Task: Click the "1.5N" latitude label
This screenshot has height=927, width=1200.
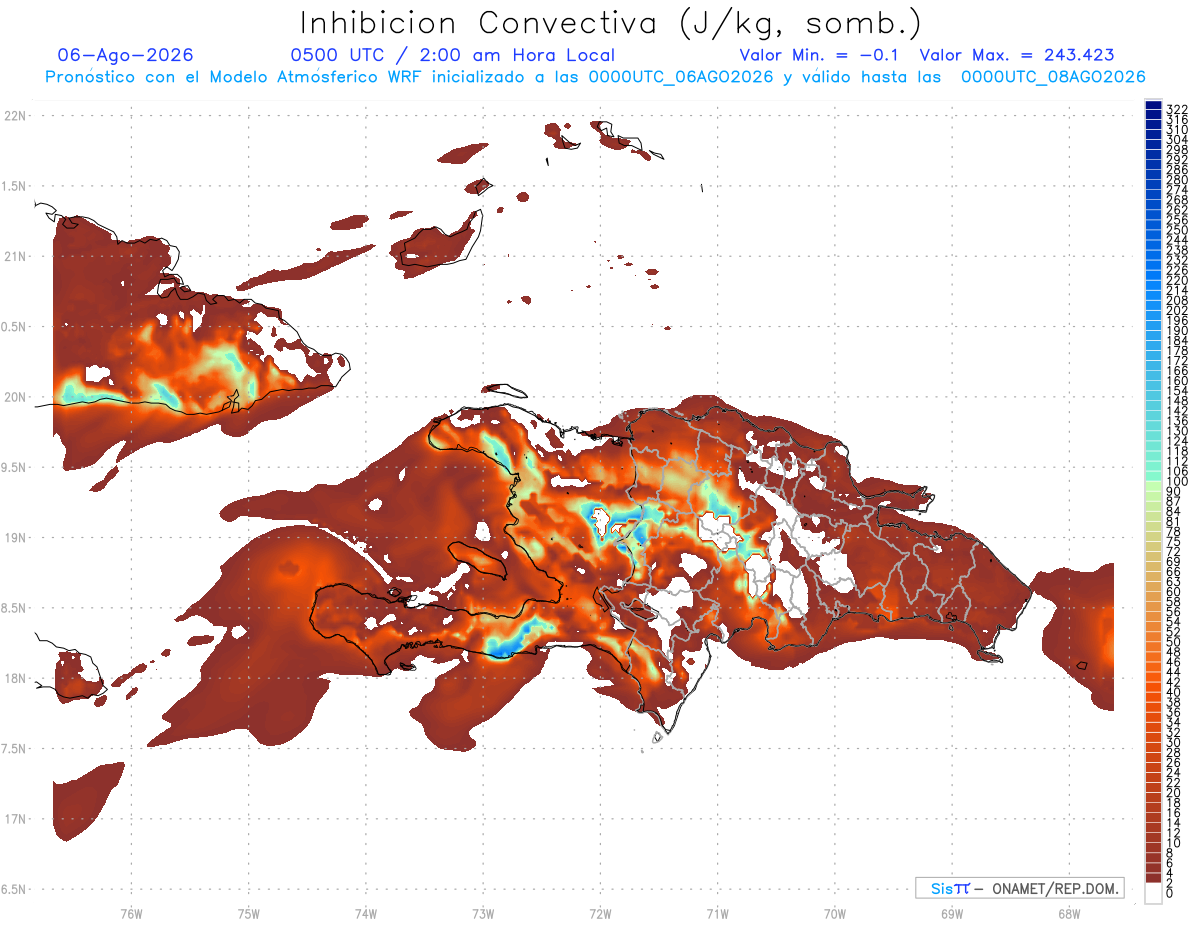Action: pos(15,186)
